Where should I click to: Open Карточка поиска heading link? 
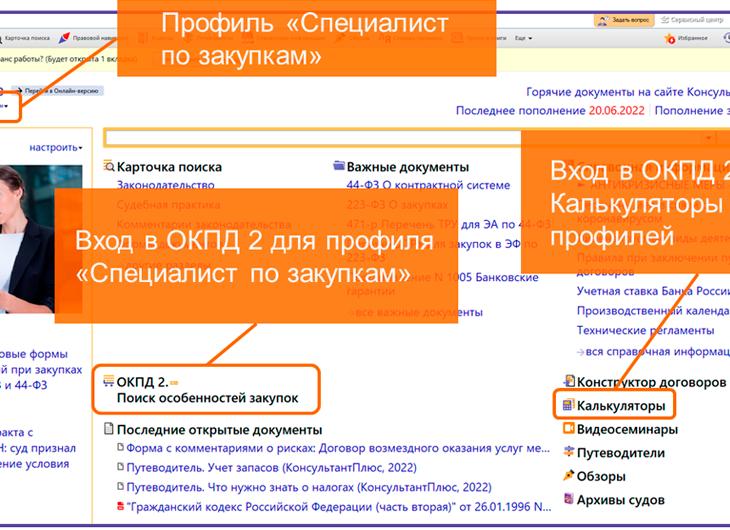(169, 167)
